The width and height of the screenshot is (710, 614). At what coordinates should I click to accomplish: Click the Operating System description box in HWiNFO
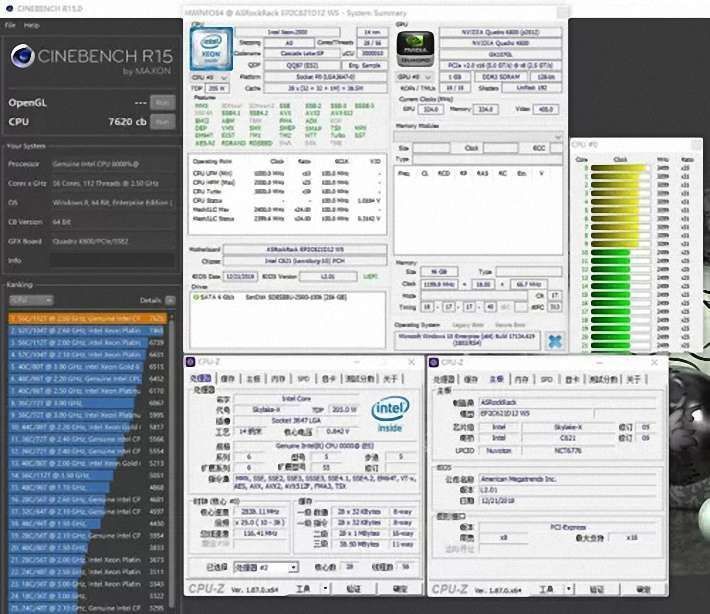click(466, 340)
